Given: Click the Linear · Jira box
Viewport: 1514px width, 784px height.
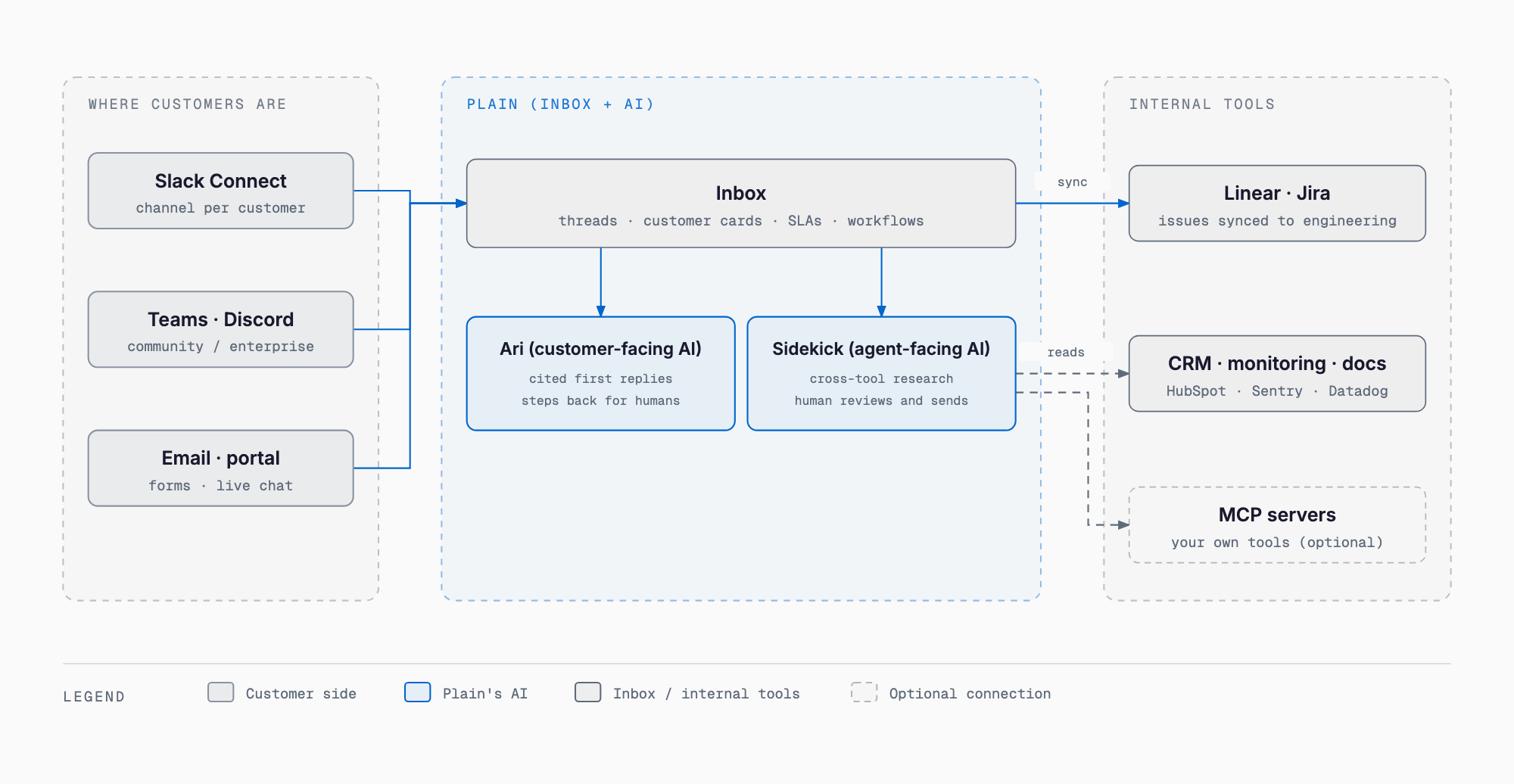Looking at the screenshot, I should (x=1277, y=203).
